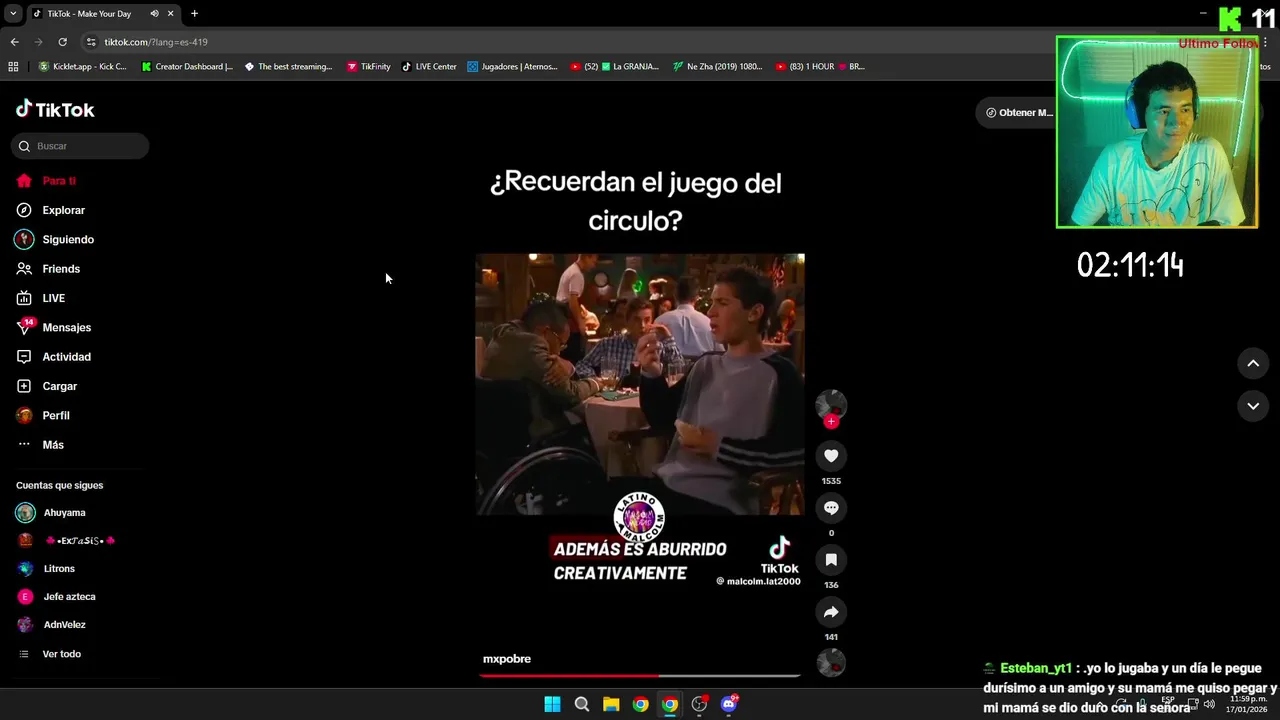Viewport: 1280px width, 720px height.
Task: Open the TikFinity bookmark
Action: point(368,67)
